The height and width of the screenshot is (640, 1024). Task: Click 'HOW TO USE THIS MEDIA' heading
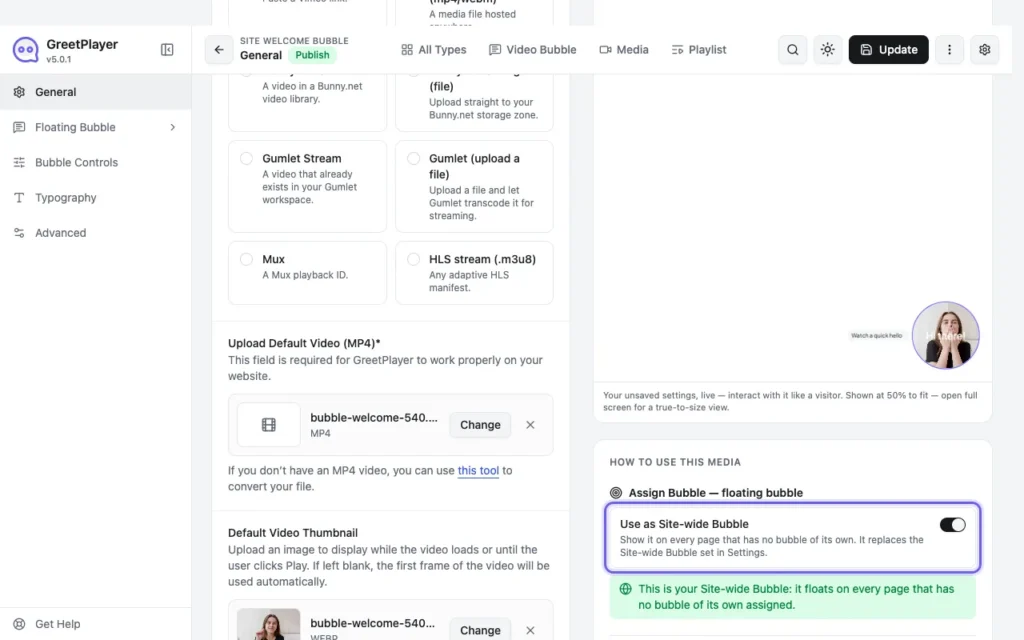pyautogui.click(x=675, y=462)
